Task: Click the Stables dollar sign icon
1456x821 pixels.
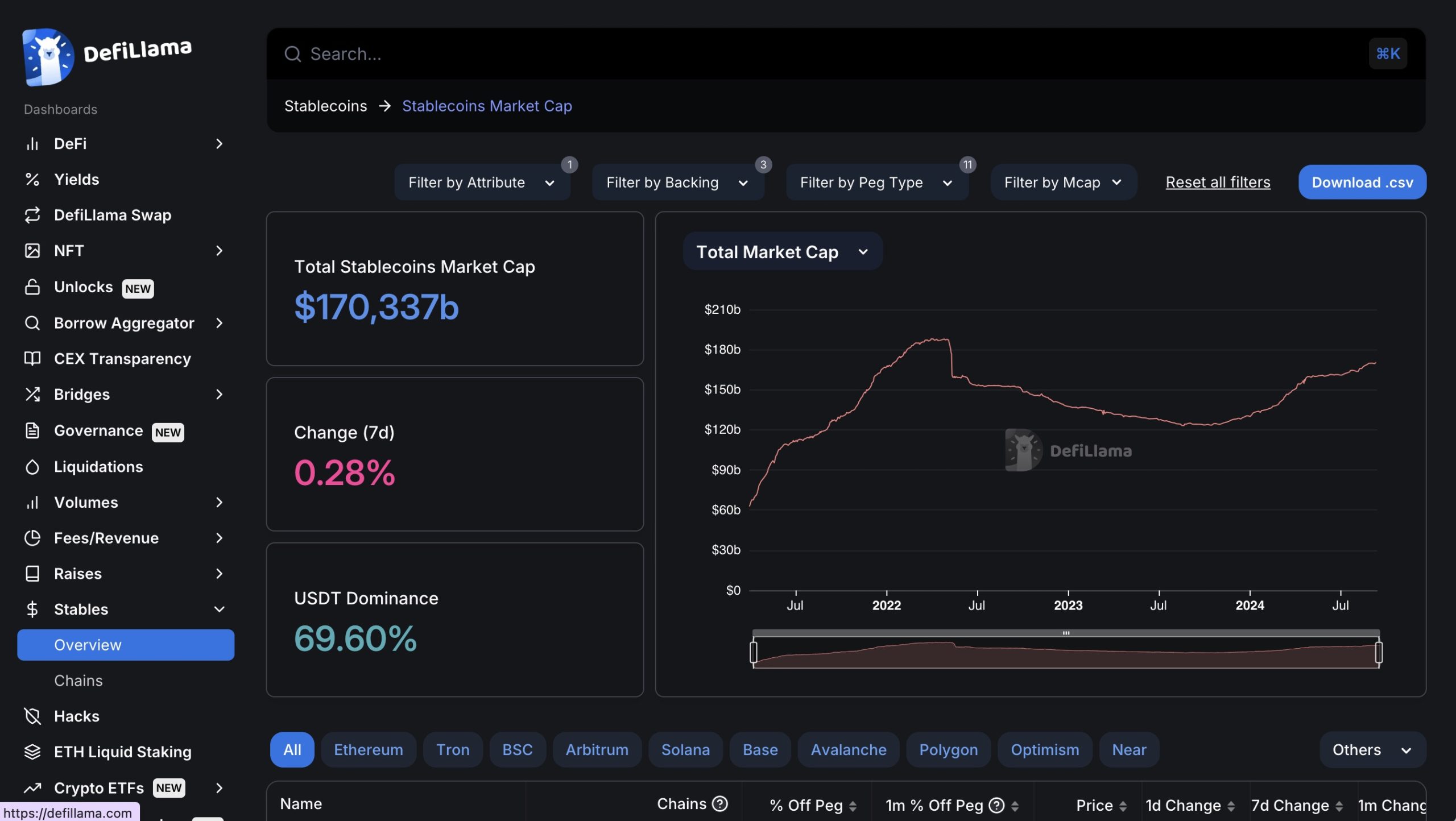Action: click(32, 609)
